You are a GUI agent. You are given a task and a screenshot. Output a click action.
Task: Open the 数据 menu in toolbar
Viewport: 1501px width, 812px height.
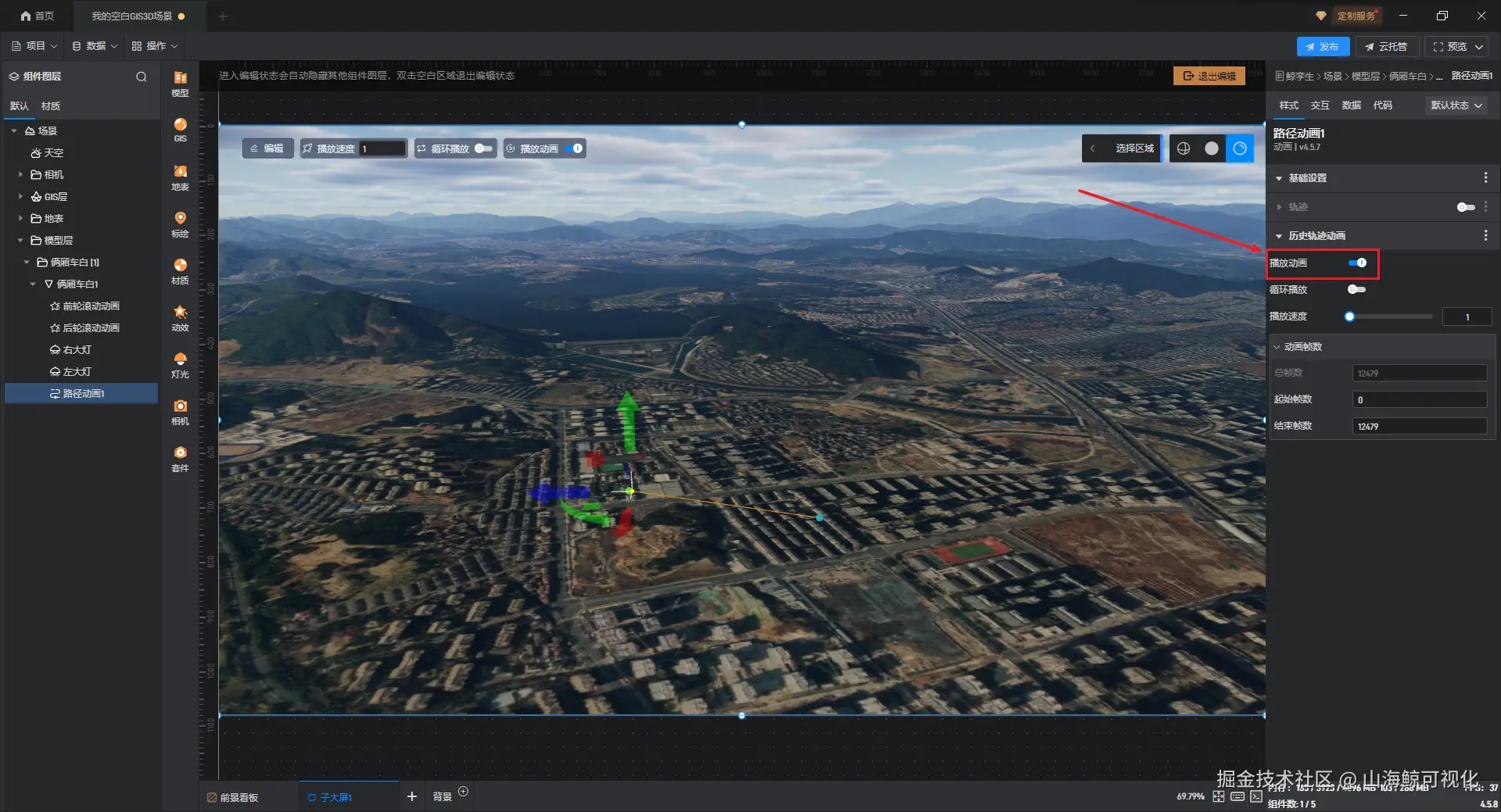[x=95, y=46]
